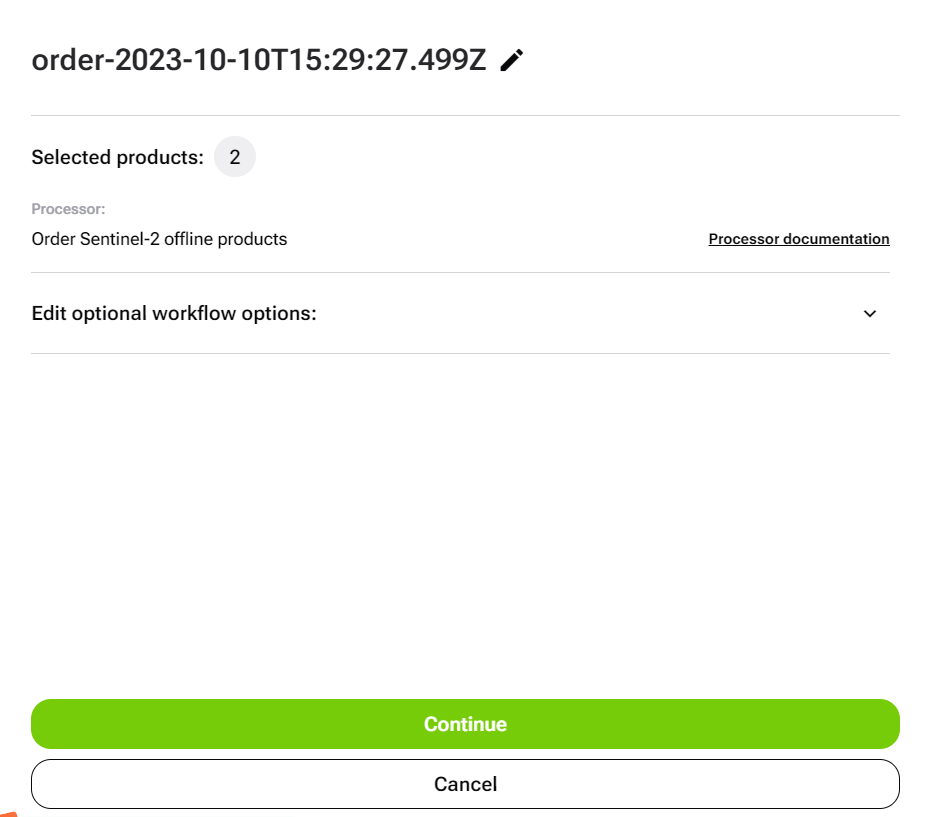Open the workflow options row
The width and height of the screenshot is (930, 817).
click(x=460, y=313)
